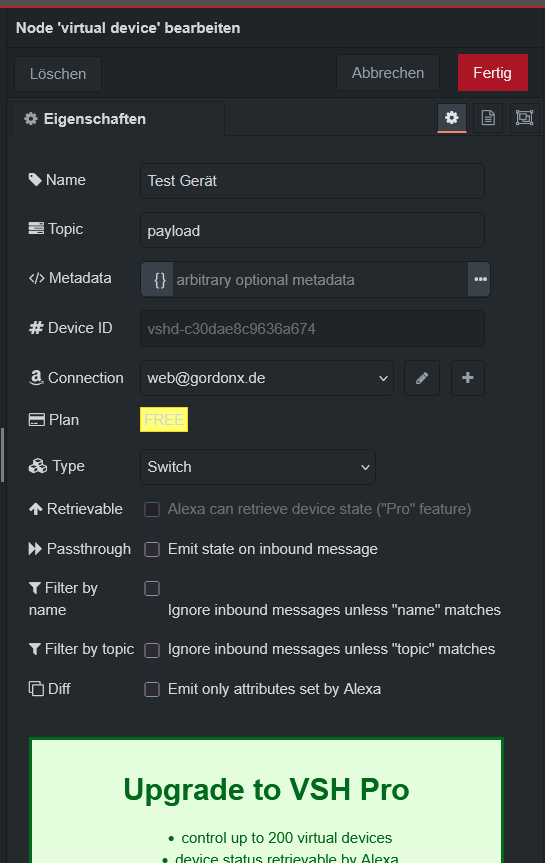Viewport: 545px width, 863px height.
Task: Enable Passthrough emit state checkbox
Action: tap(152, 549)
